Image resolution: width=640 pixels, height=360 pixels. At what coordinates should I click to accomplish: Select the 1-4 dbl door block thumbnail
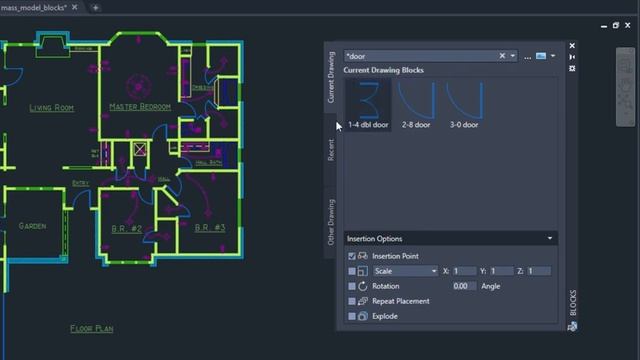pyautogui.click(x=368, y=104)
